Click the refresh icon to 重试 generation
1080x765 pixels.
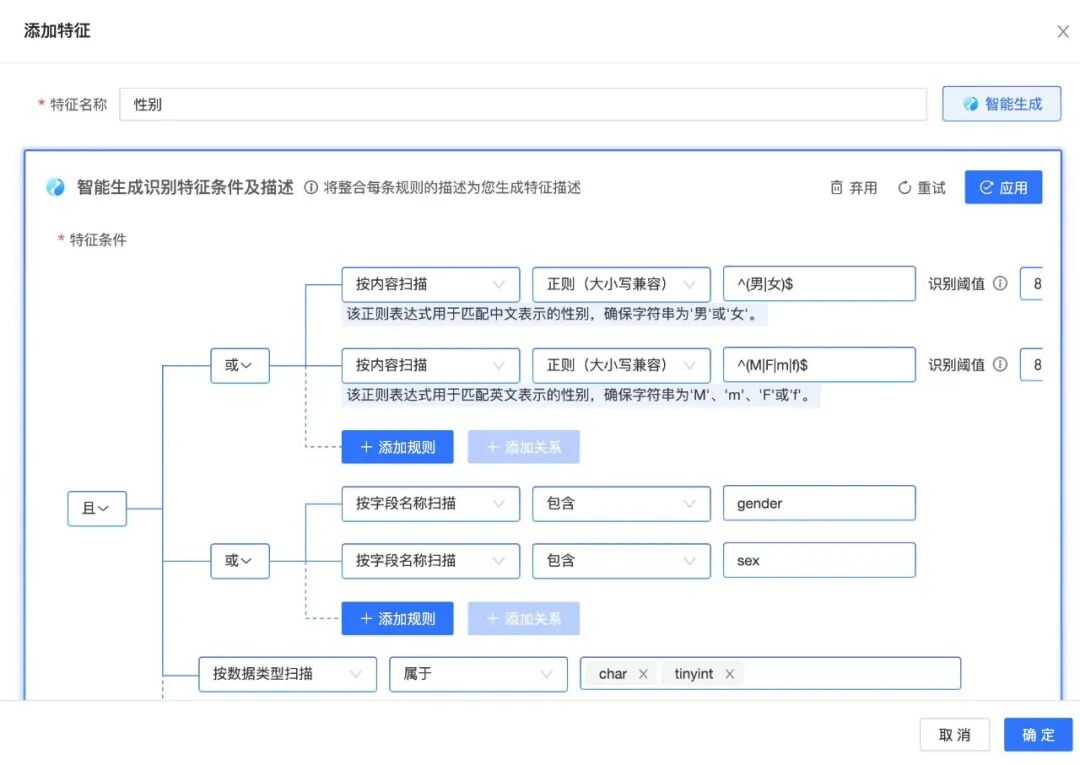click(907, 187)
